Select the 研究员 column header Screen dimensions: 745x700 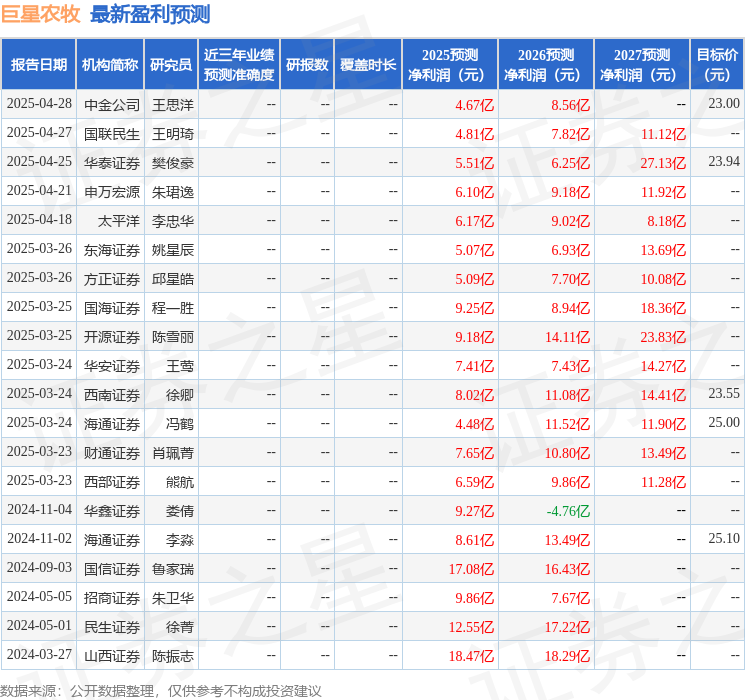tap(171, 65)
